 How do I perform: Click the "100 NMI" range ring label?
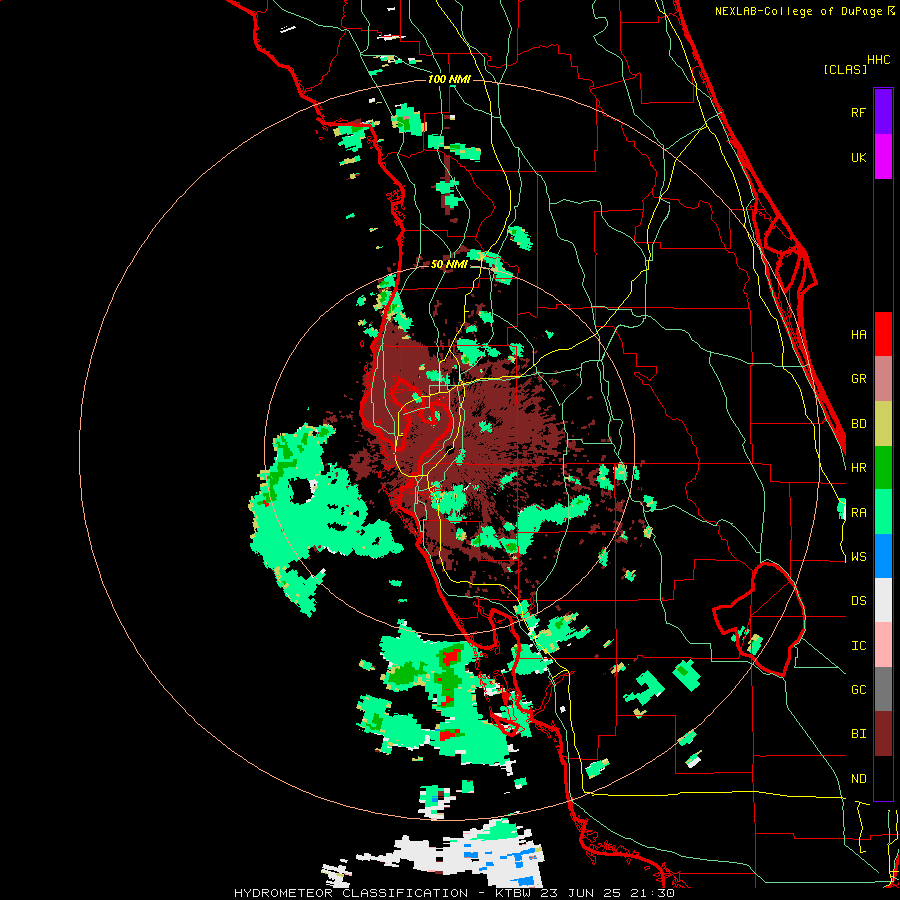pos(449,79)
